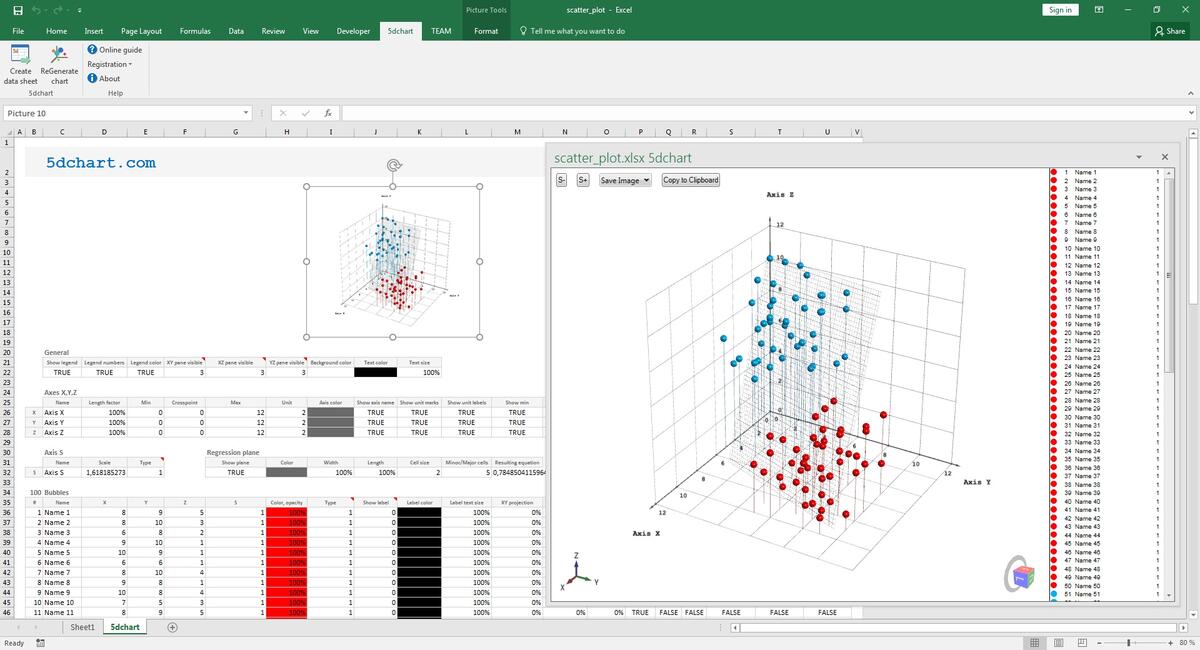The image size is (1200, 650).
Task: Open Customize Quick Access Toolbar dropdown
Action: click(x=79, y=10)
